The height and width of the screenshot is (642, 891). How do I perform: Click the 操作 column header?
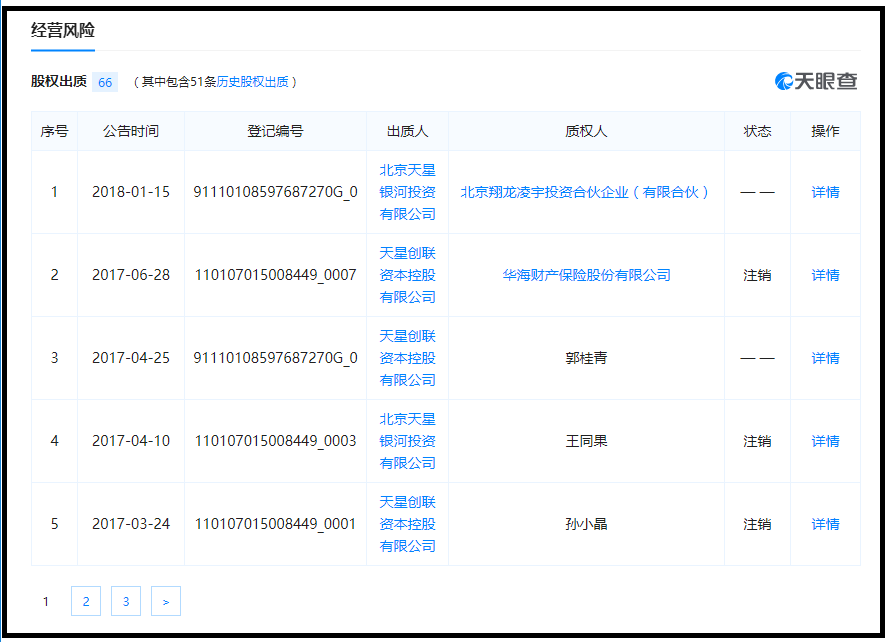pyautogui.click(x=825, y=131)
